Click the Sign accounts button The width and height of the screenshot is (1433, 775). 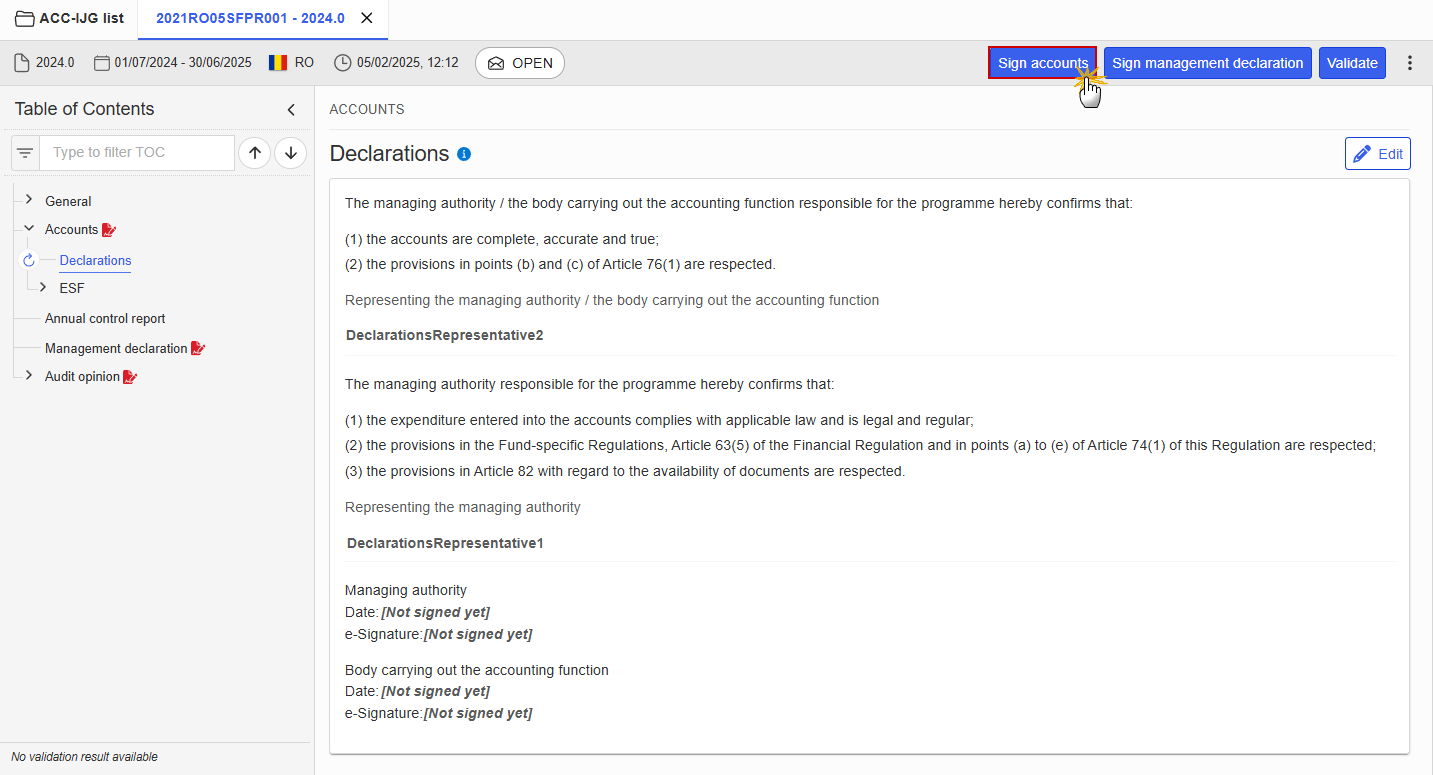tap(1042, 63)
